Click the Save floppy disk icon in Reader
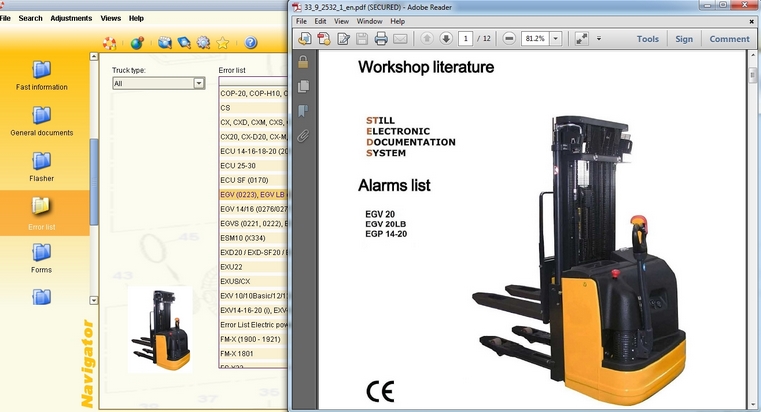Image resolution: width=761 pixels, height=412 pixels. tap(362, 39)
